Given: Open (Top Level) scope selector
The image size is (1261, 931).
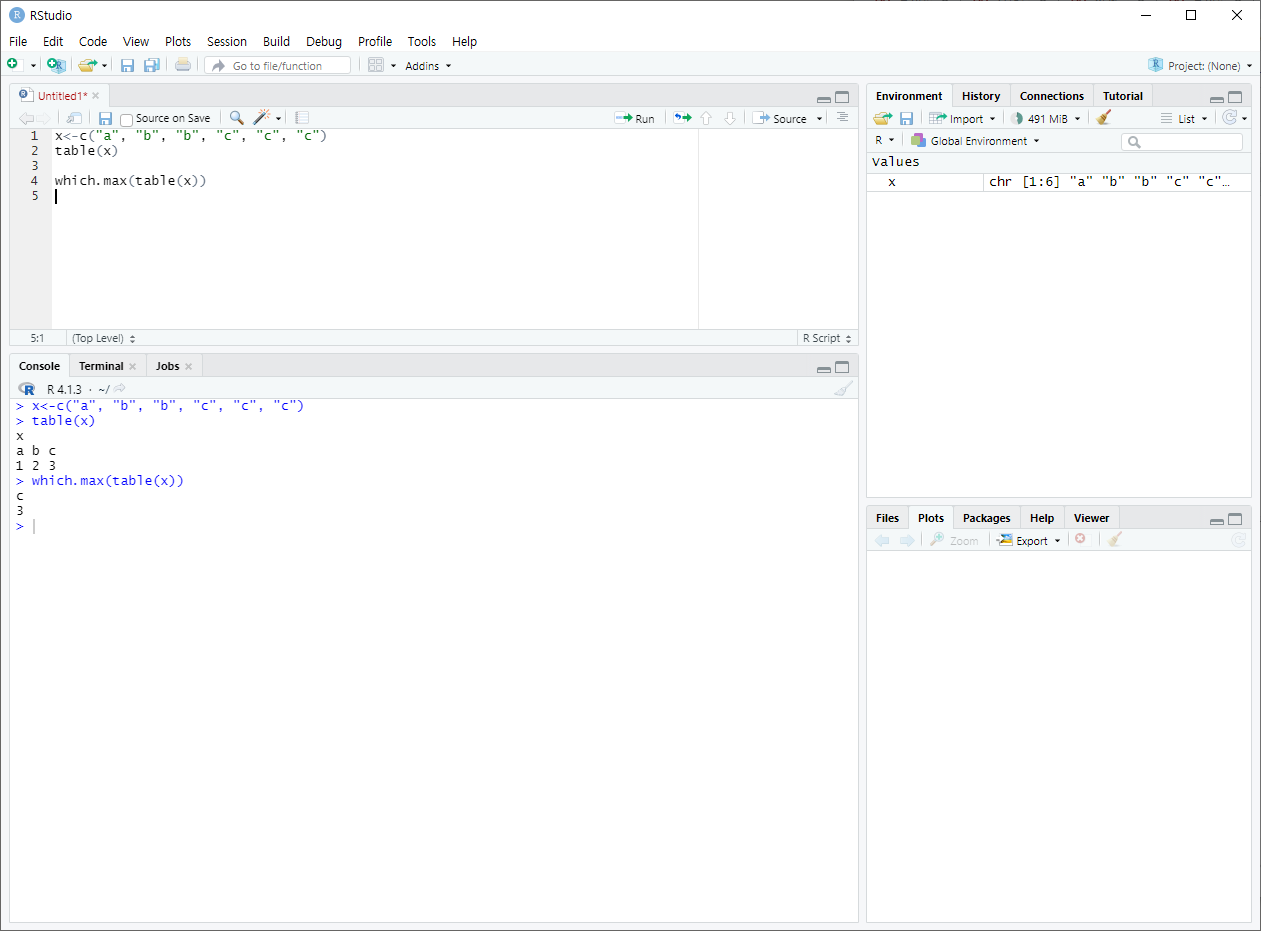Looking at the screenshot, I should click(103, 338).
